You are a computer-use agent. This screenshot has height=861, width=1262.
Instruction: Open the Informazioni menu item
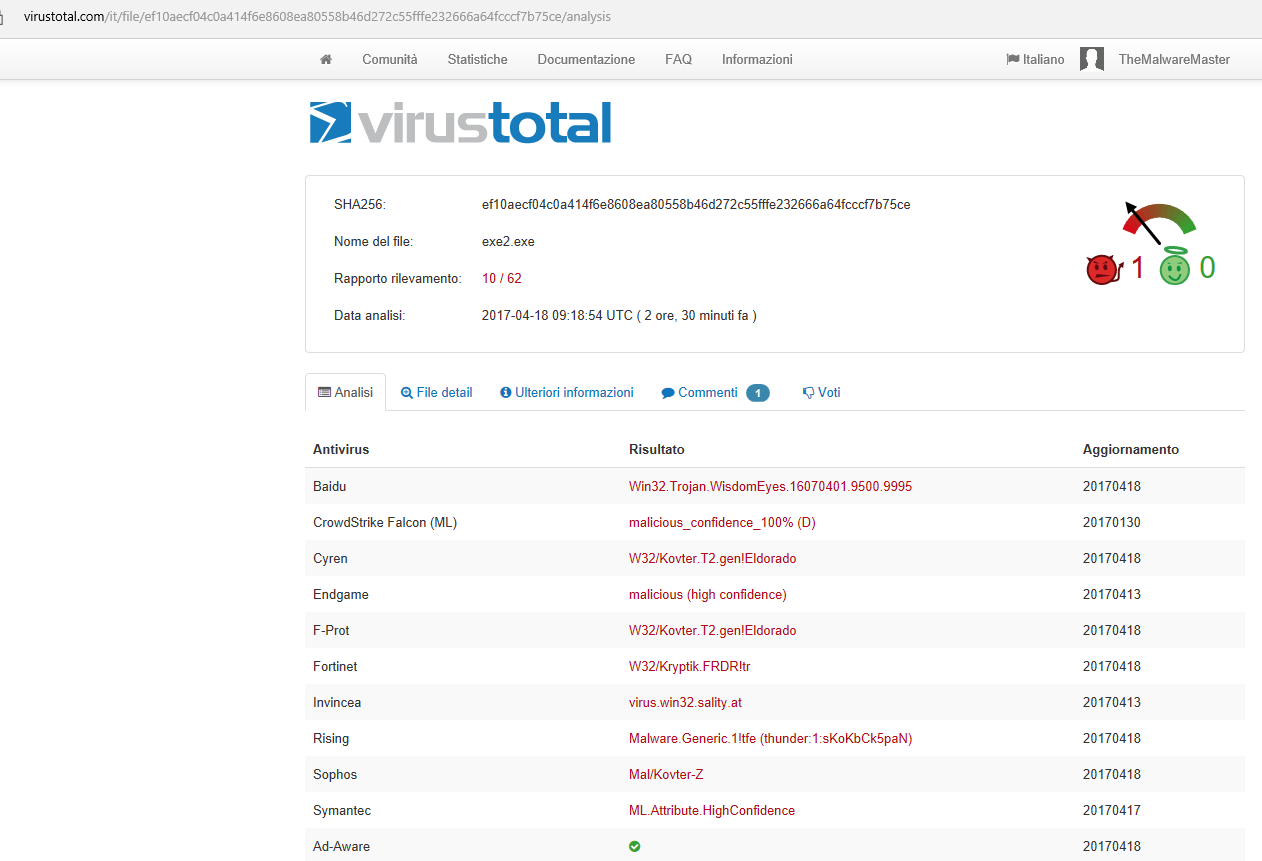(x=757, y=59)
